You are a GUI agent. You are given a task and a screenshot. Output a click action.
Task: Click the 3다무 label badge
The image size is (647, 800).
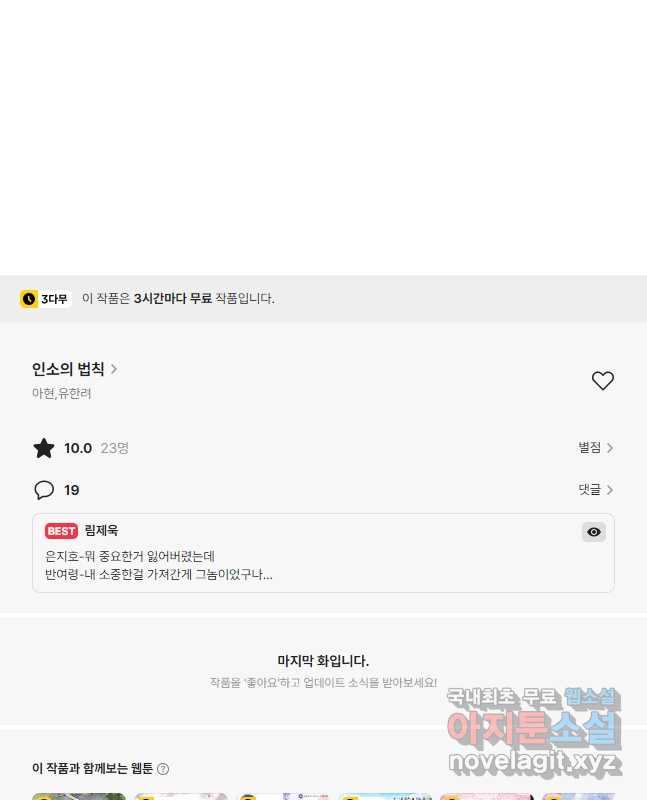tap(45, 299)
